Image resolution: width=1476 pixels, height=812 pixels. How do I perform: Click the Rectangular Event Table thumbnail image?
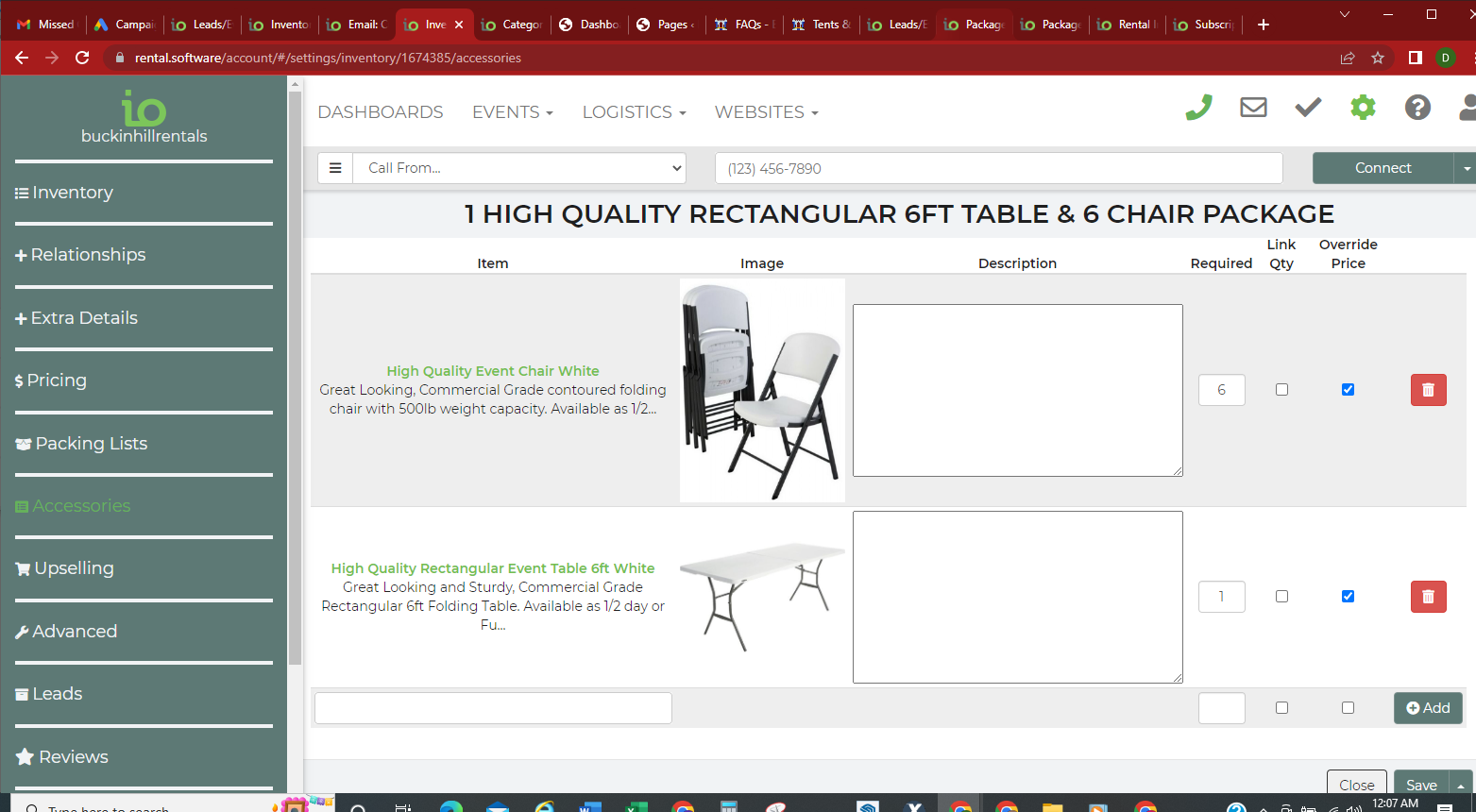[x=762, y=595]
